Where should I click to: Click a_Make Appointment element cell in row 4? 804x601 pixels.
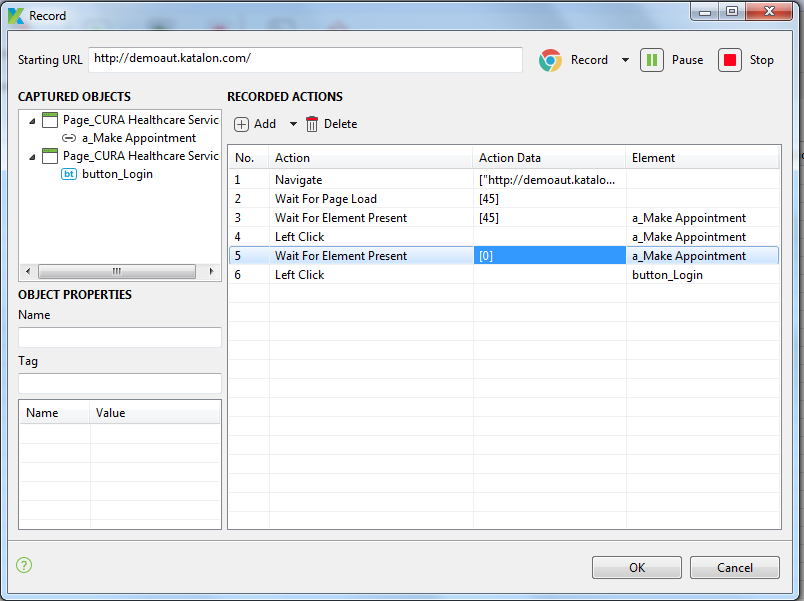point(702,237)
